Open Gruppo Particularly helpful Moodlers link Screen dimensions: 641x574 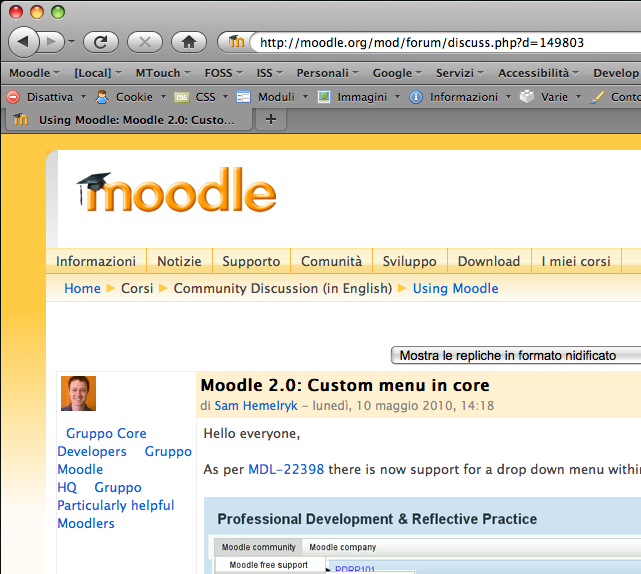116,505
